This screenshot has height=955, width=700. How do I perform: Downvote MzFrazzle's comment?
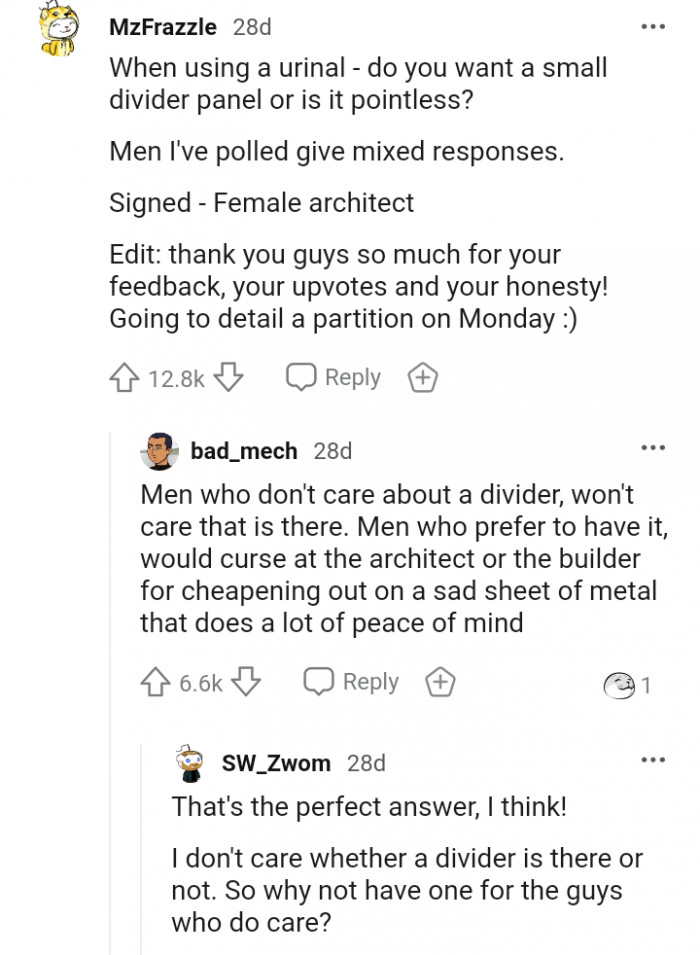pos(229,378)
